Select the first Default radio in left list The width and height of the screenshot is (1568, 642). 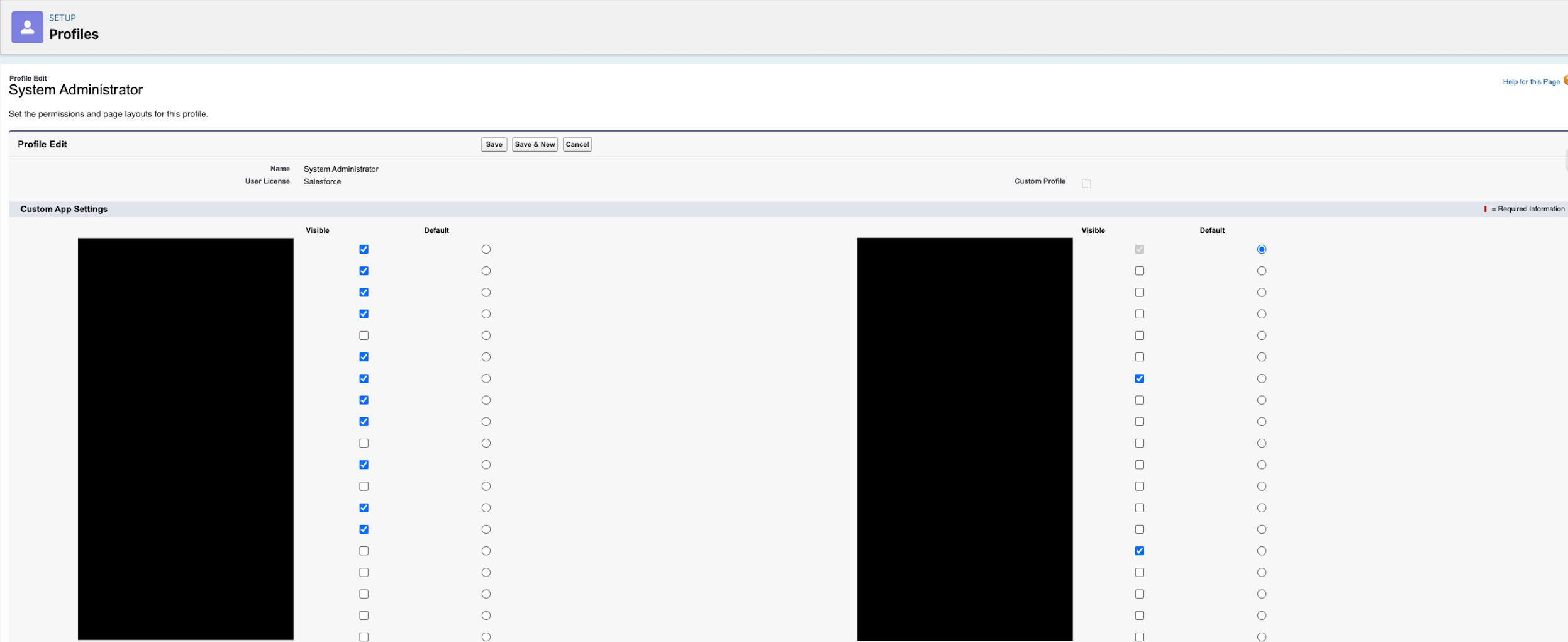(486, 249)
